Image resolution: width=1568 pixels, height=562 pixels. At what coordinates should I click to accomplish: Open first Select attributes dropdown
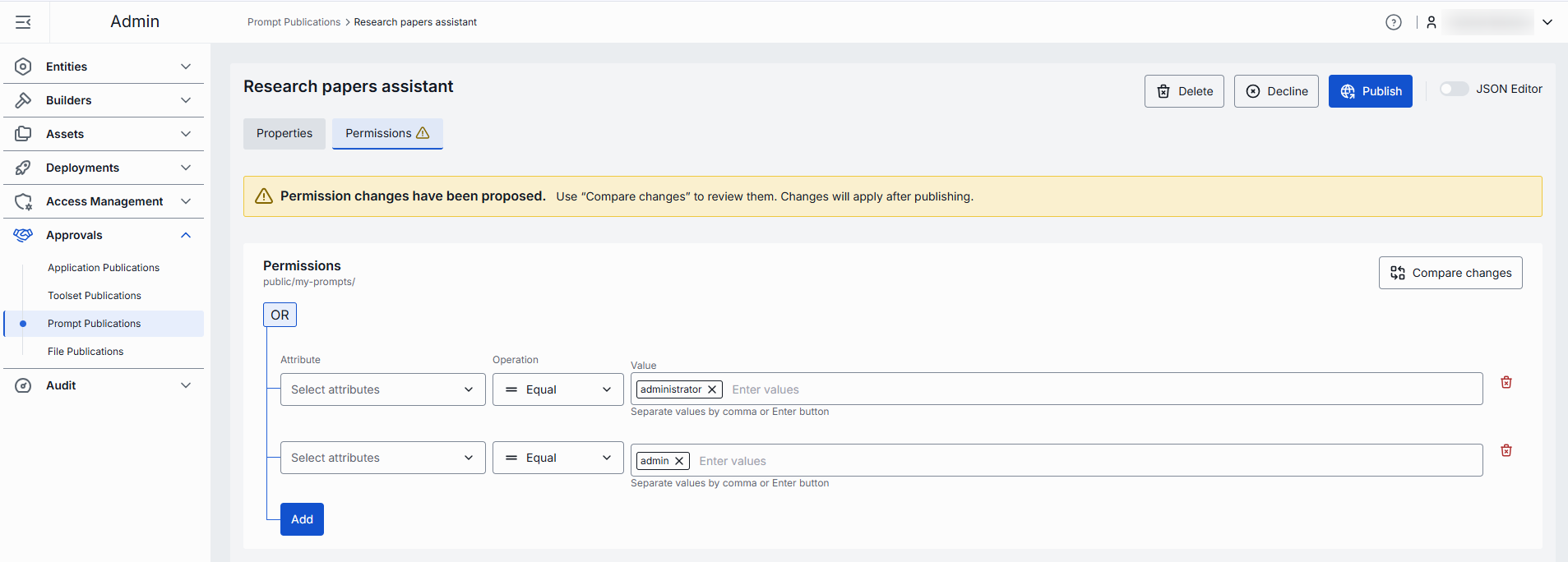point(382,389)
